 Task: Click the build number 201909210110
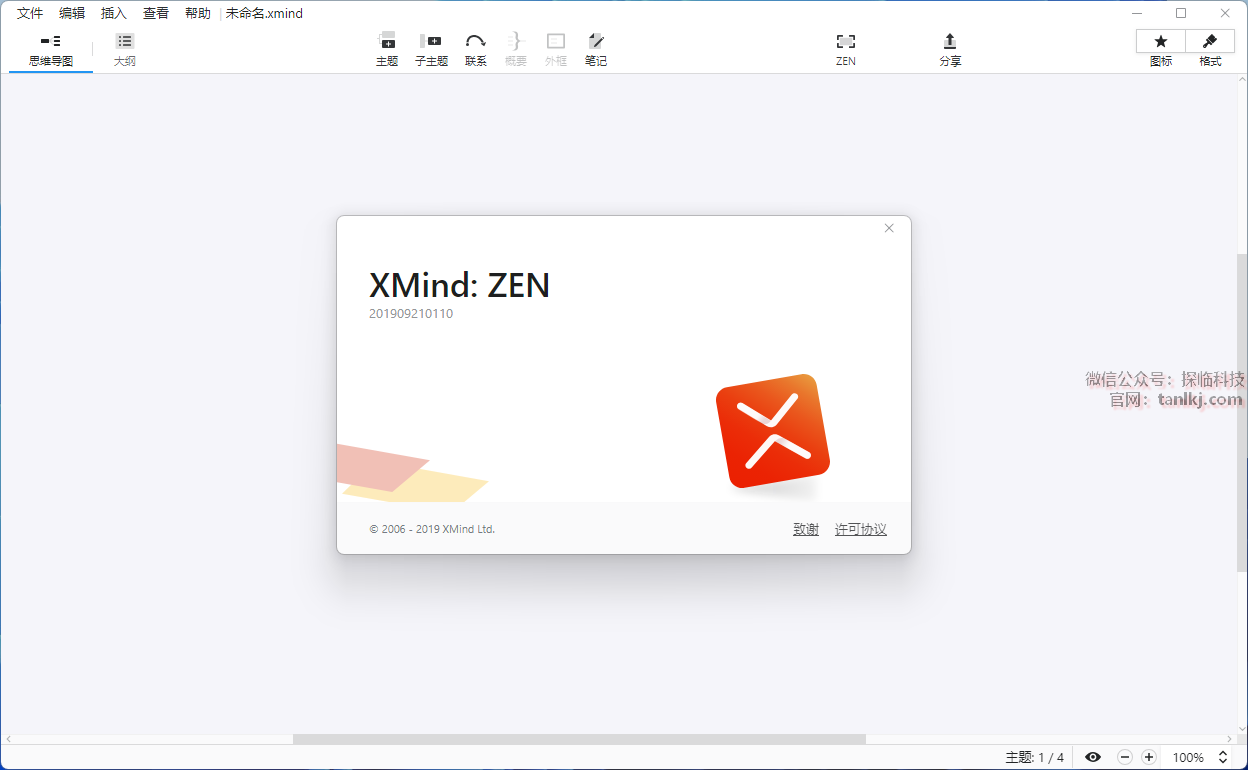pos(411,313)
